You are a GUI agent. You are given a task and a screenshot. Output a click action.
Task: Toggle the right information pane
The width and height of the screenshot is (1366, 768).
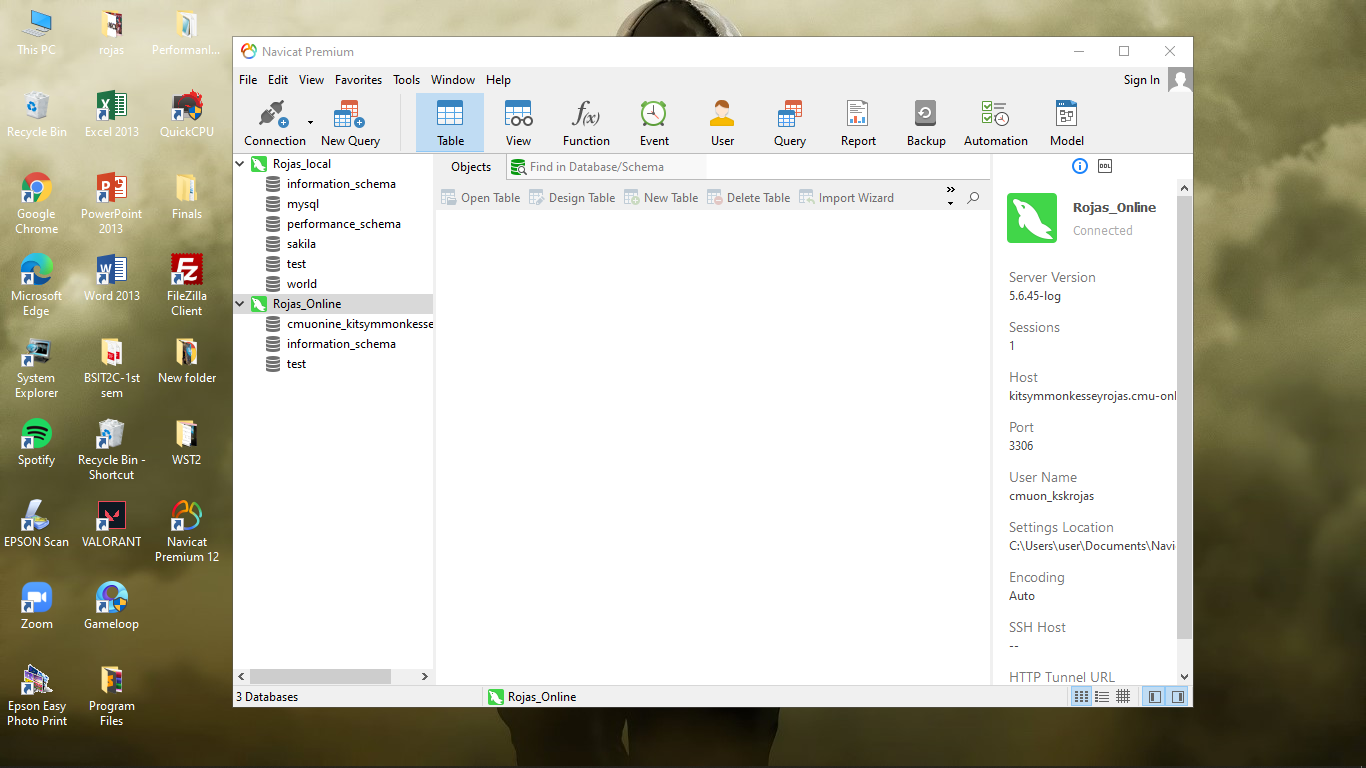pyautogui.click(x=1178, y=697)
